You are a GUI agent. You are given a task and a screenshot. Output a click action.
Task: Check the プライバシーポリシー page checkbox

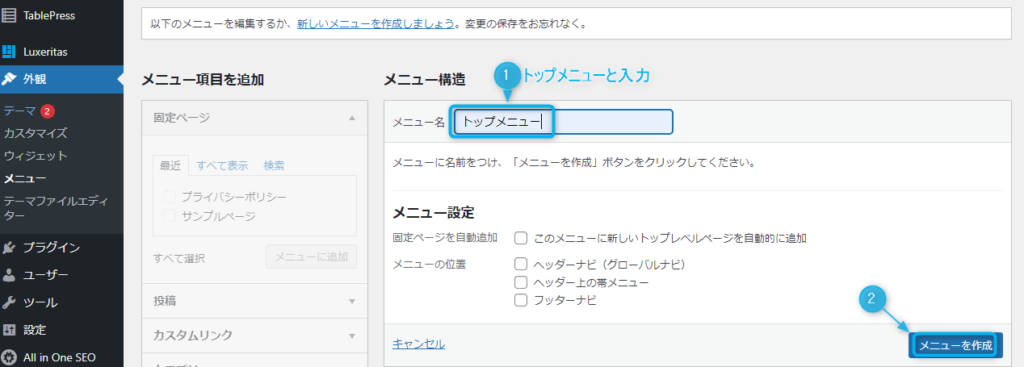click(x=170, y=196)
